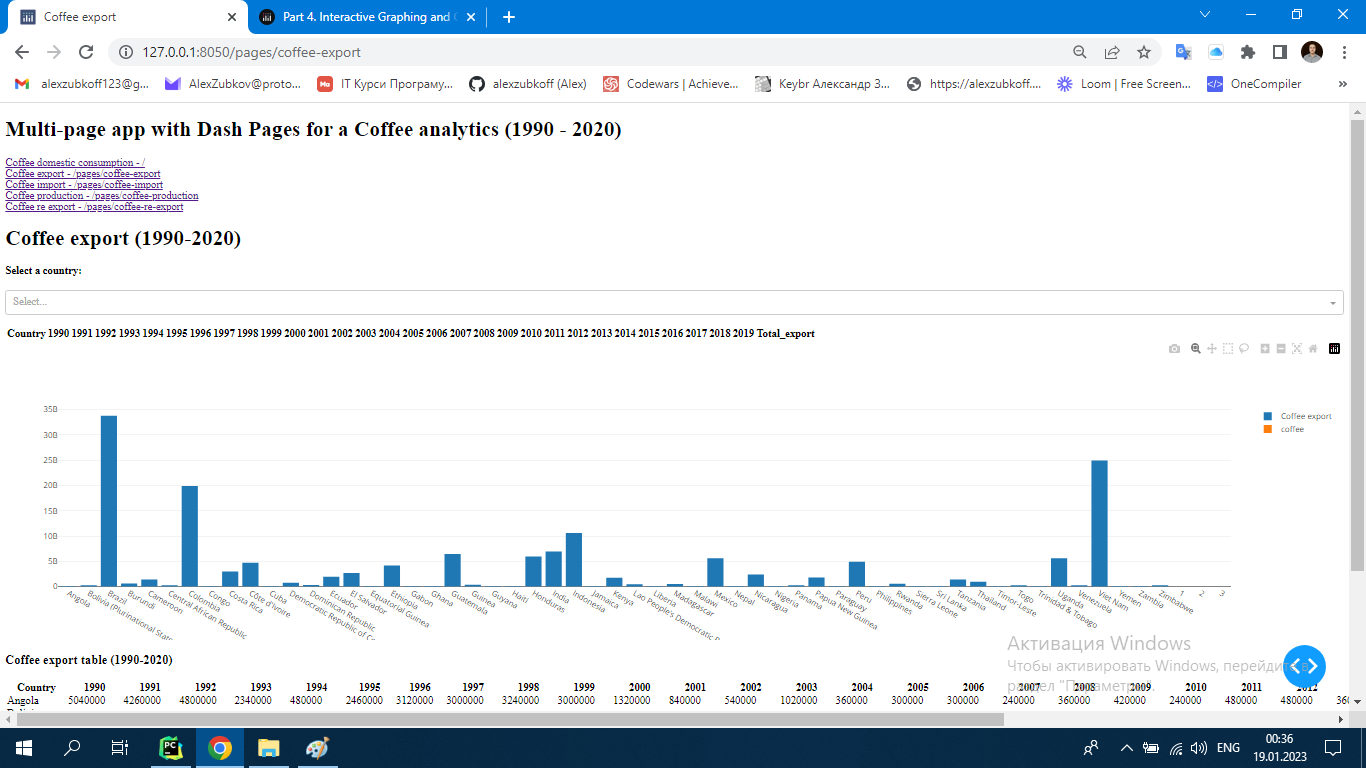
Task: Switch to the Part 4. Interactive Graphing tab
Action: click(x=367, y=17)
